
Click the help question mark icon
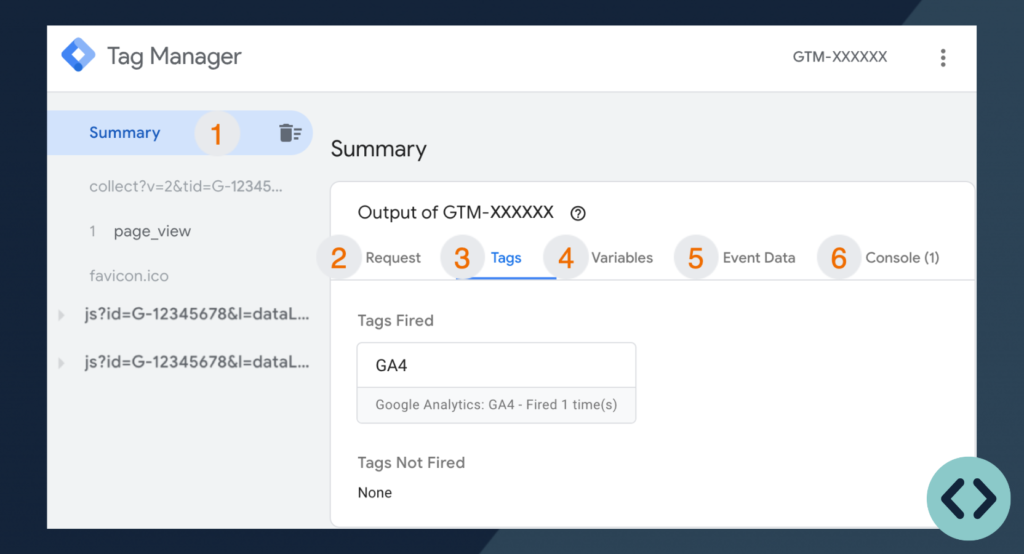pyautogui.click(x=577, y=213)
